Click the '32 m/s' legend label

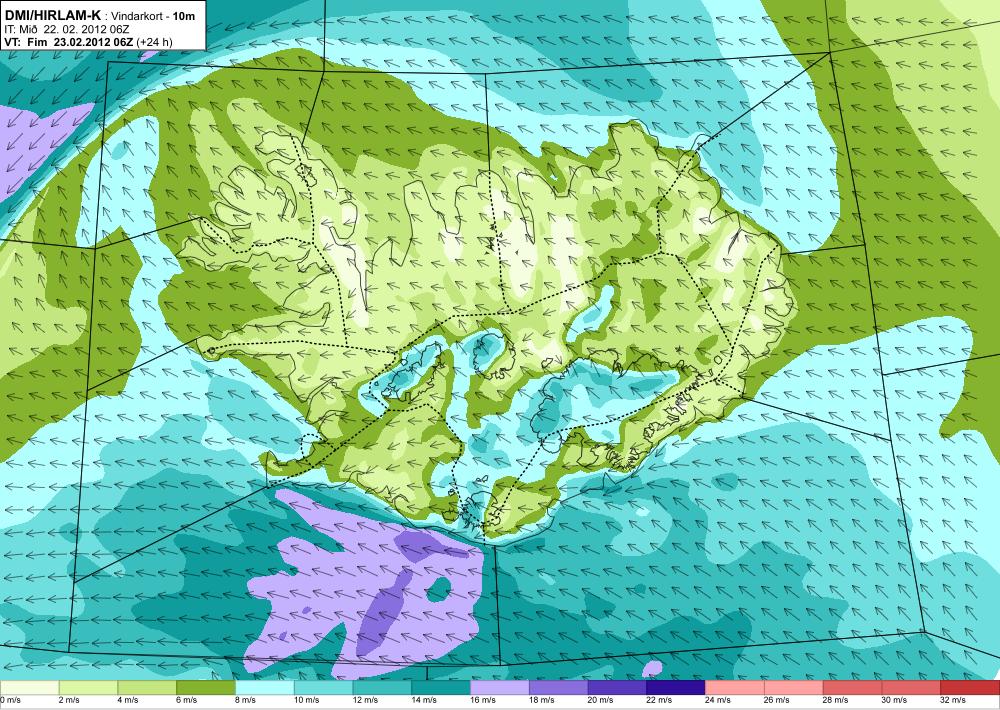point(953,700)
